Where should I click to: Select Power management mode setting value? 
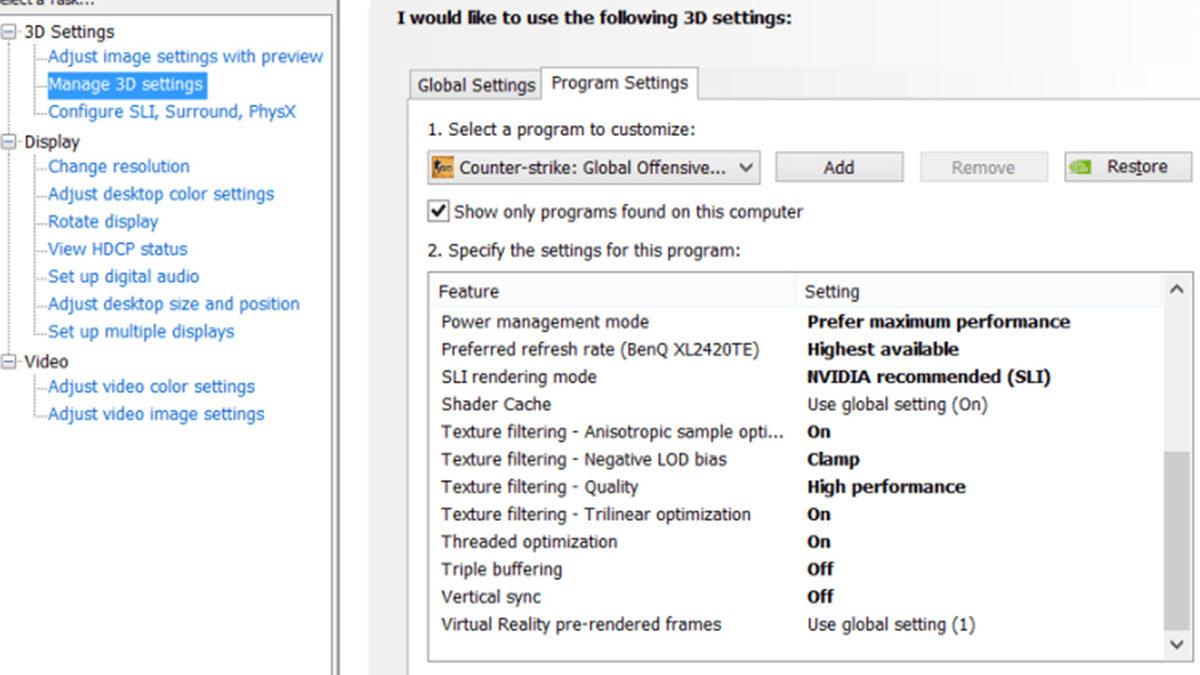click(937, 322)
